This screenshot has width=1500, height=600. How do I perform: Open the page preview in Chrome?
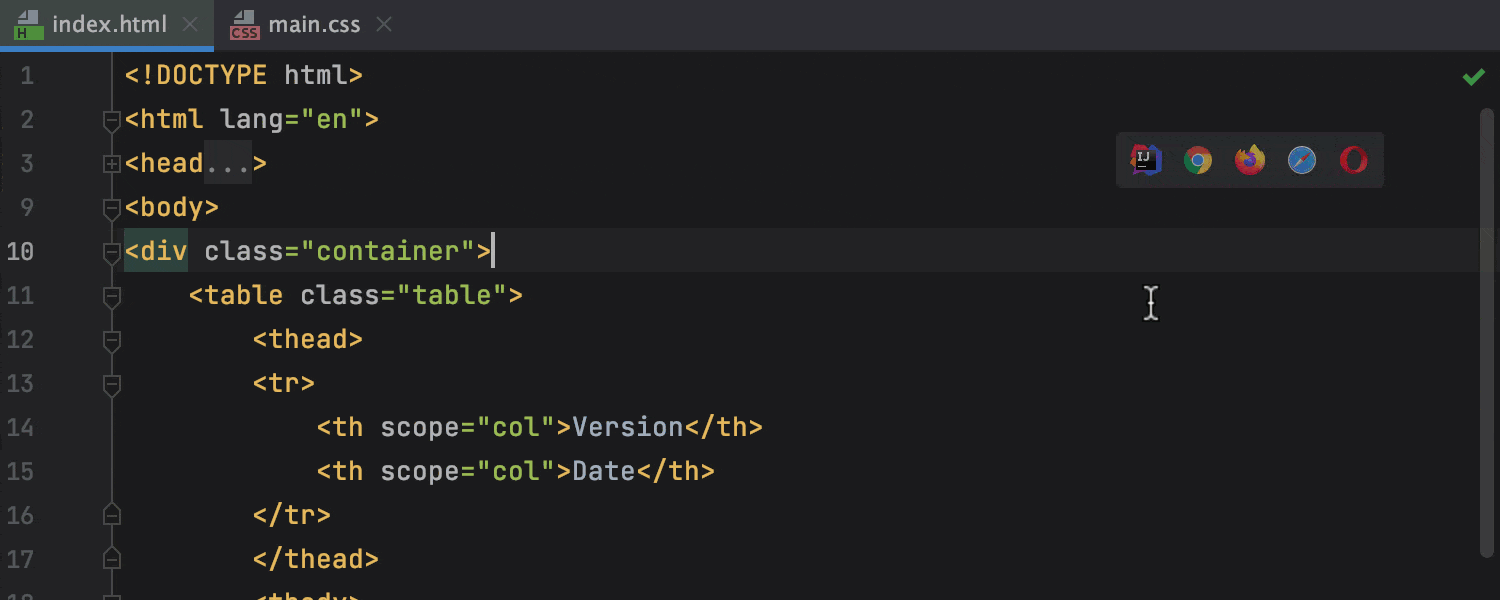(x=1197, y=160)
